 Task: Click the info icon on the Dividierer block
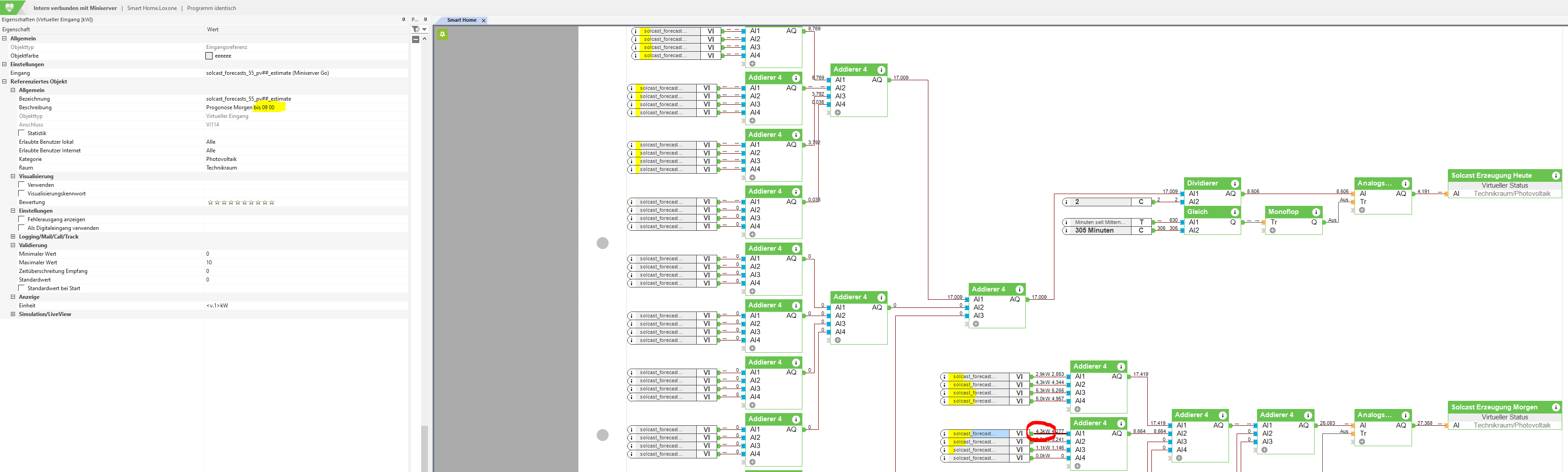(x=1234, y=183)
